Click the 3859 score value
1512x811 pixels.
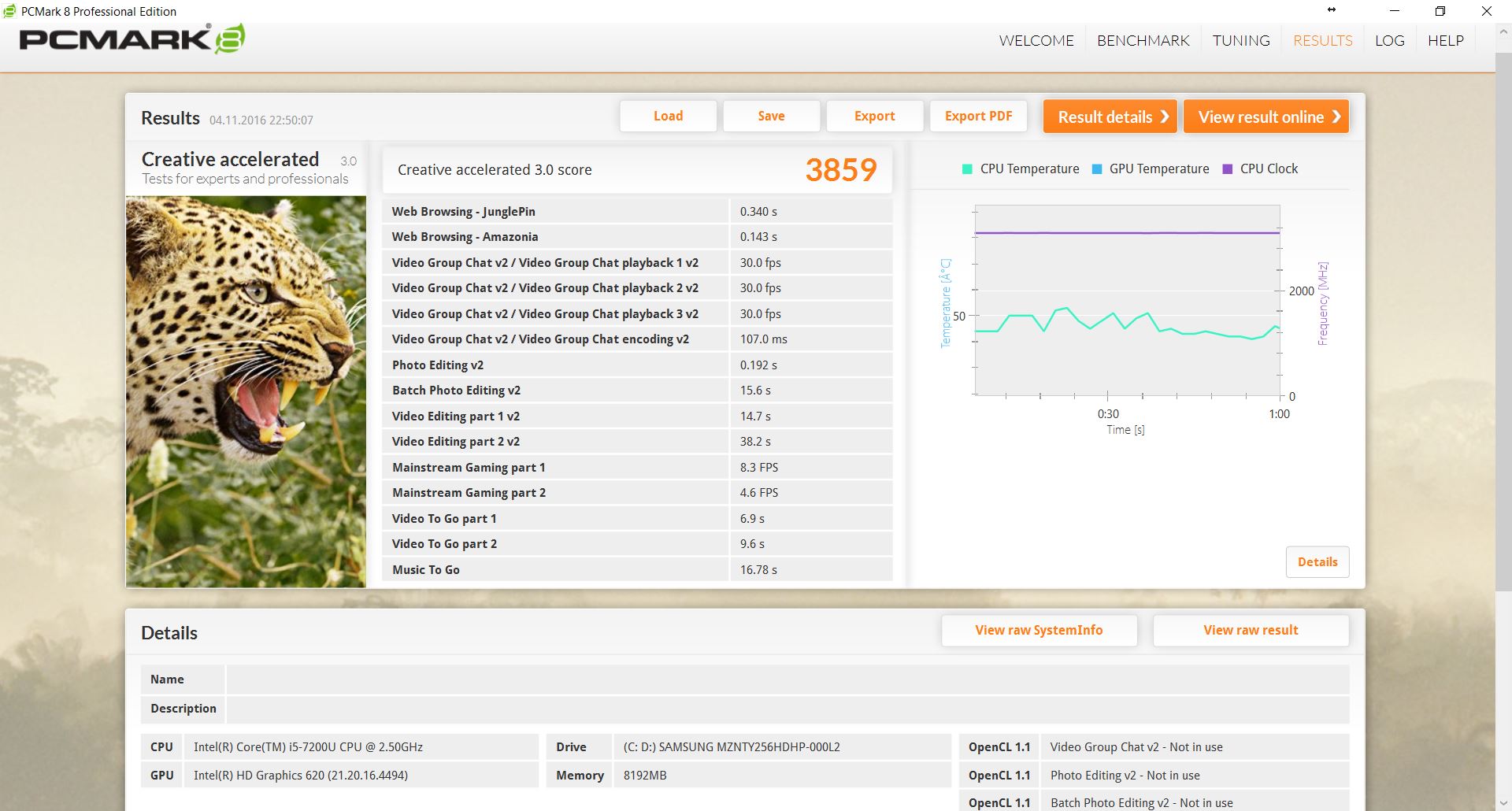[x=840, y=169]
